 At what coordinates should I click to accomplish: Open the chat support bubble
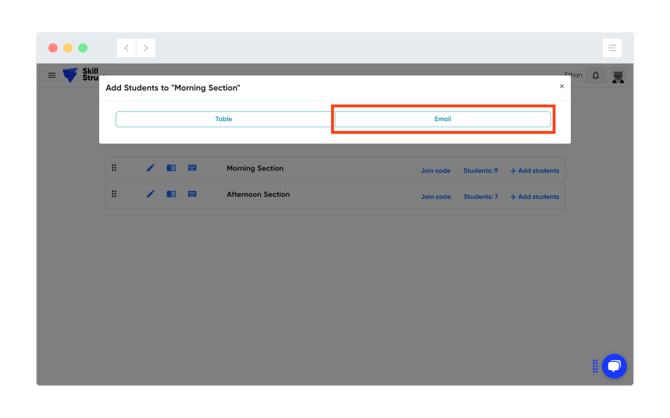[614, 366]
